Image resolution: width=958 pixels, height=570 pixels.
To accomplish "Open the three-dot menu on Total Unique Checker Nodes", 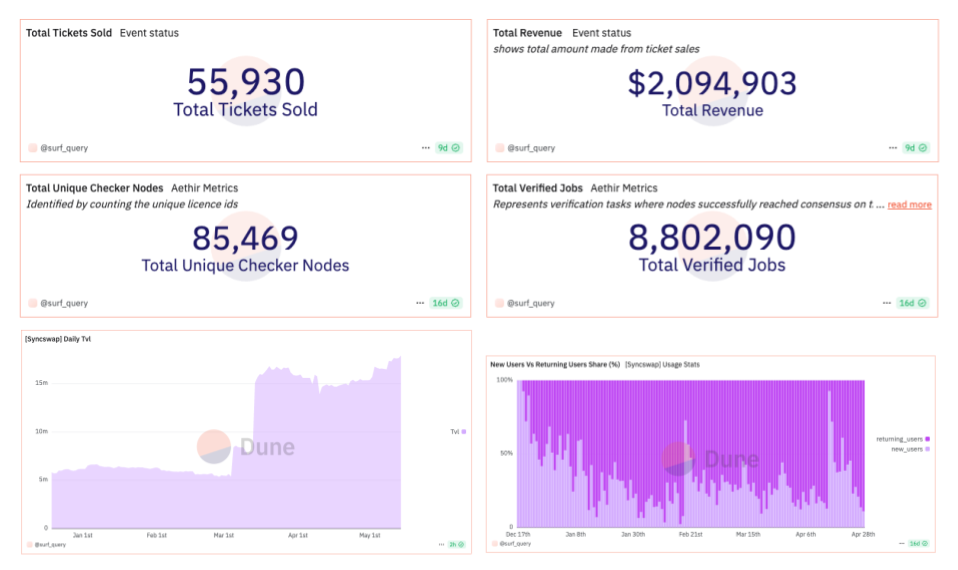I will click(420, 303).
